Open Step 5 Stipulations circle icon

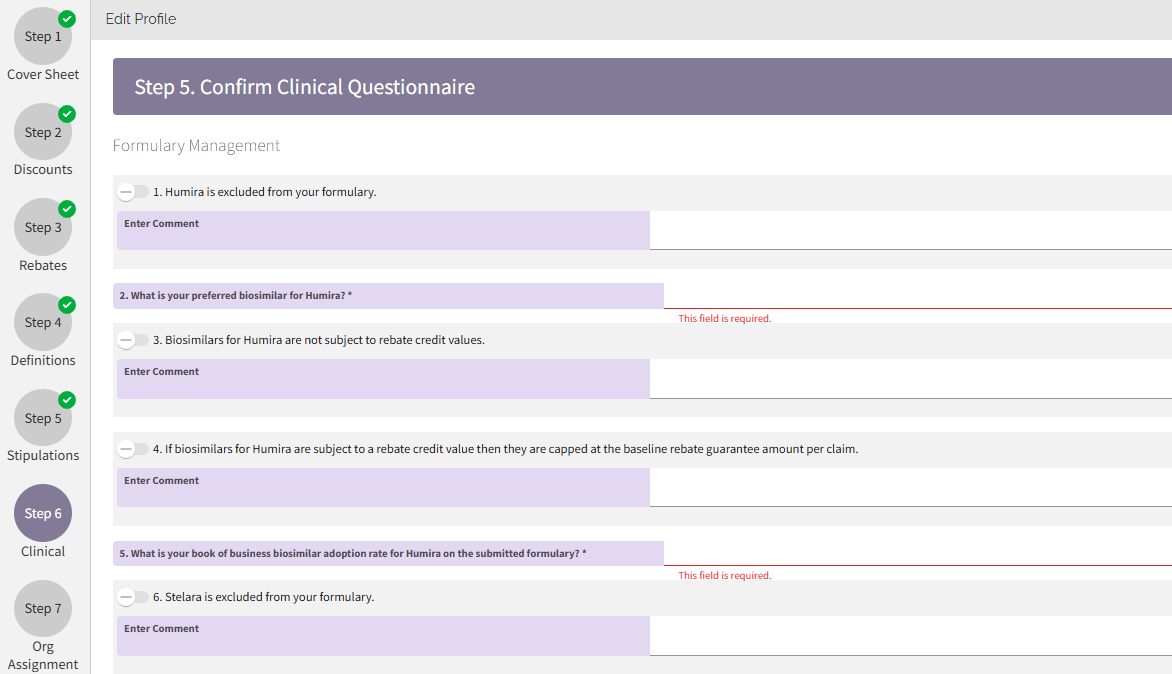(42, 417)
